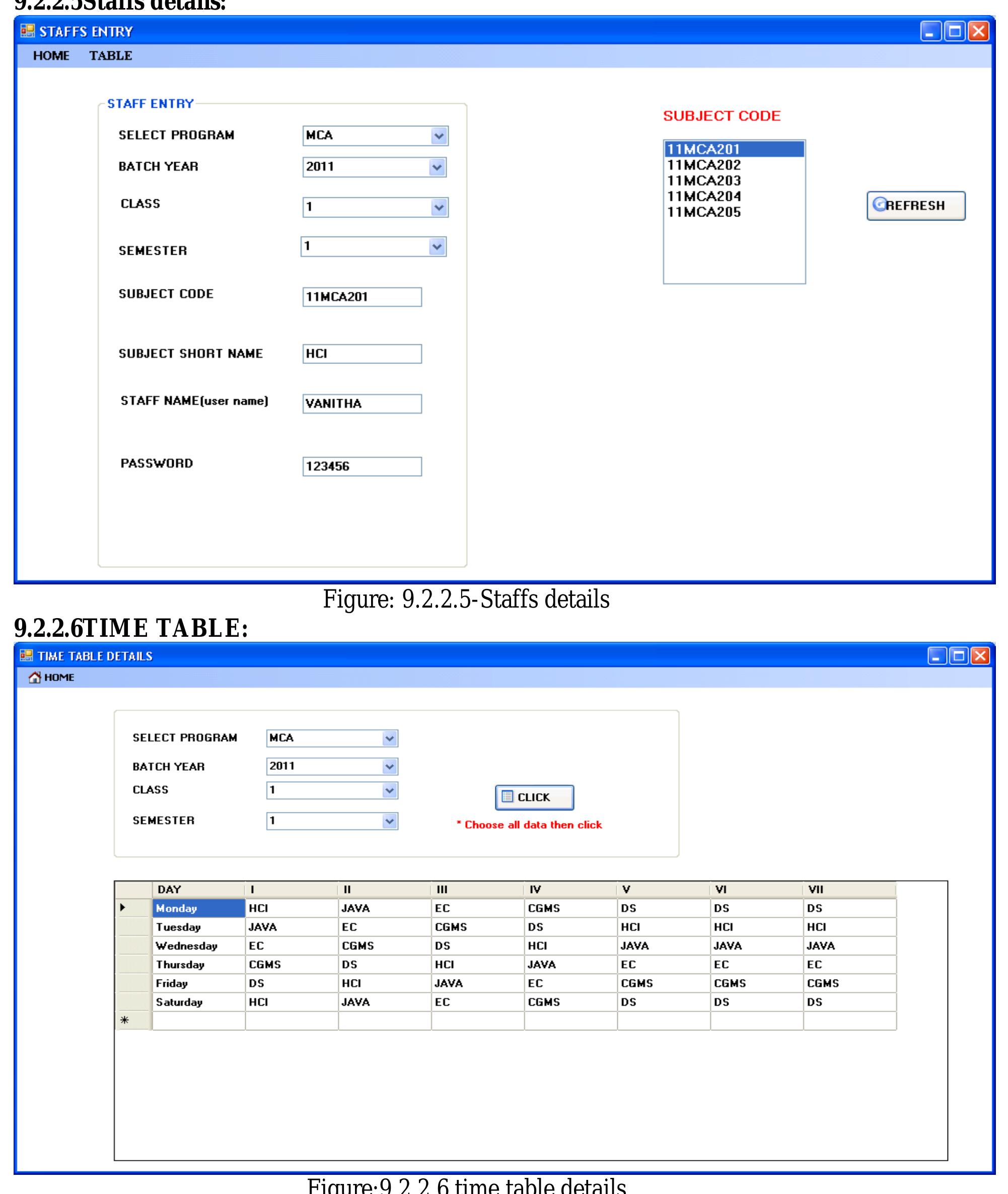Click the house icon beside HOME in the Time Table window
The height and width of the screenshot is (1194, 1008).
pyautogui.click(x=35, y=677)
